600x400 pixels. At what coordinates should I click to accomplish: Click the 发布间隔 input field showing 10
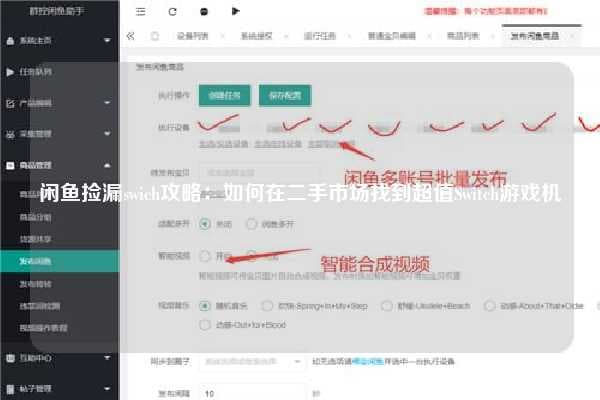pyautogui.click(x=252, y=393)
